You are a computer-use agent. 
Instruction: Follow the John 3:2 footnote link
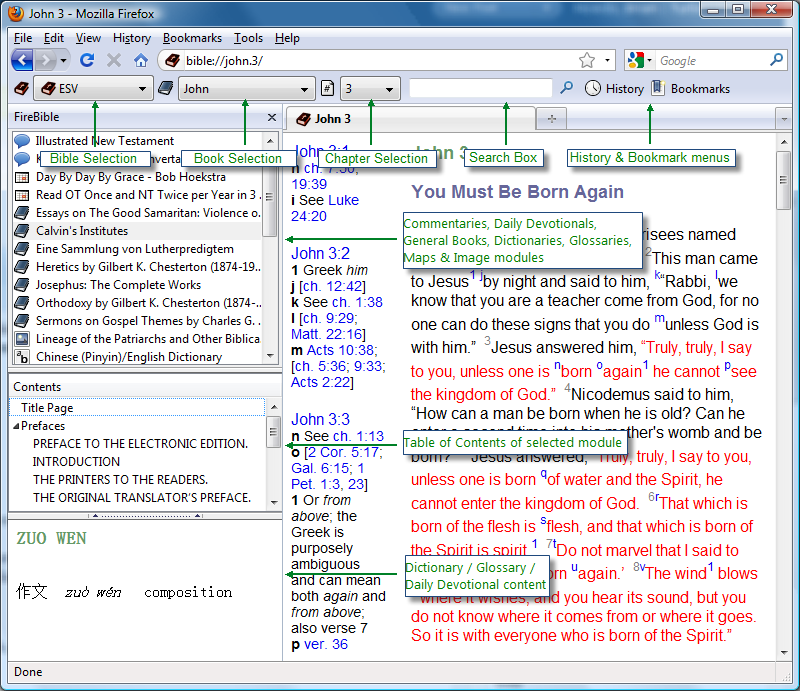[320, 253]
